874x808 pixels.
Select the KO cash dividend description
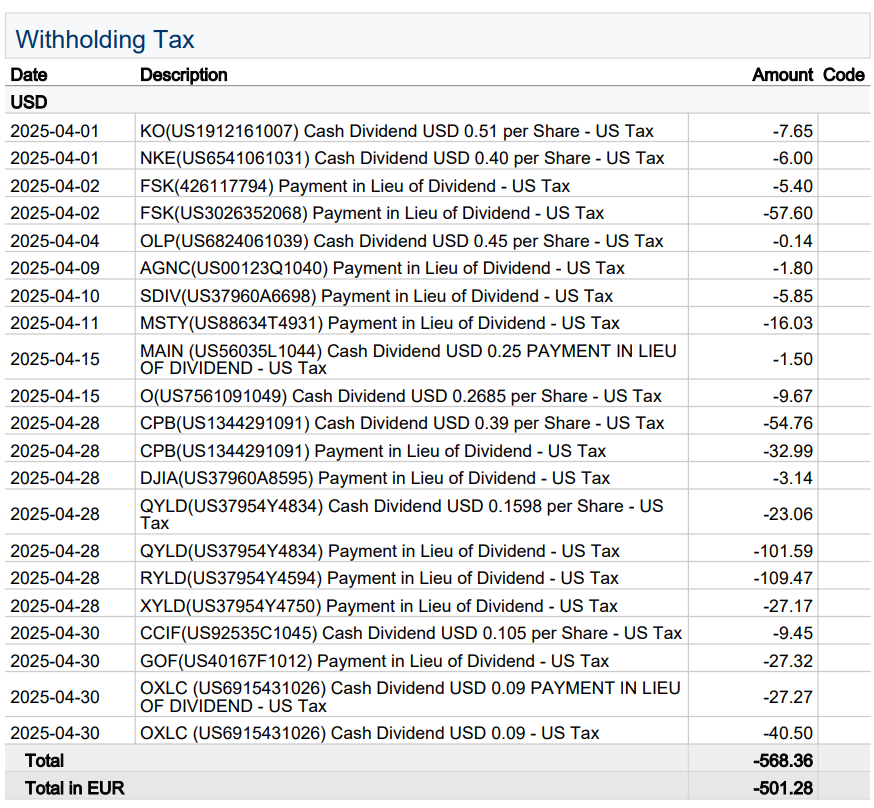tap(397, 131)
